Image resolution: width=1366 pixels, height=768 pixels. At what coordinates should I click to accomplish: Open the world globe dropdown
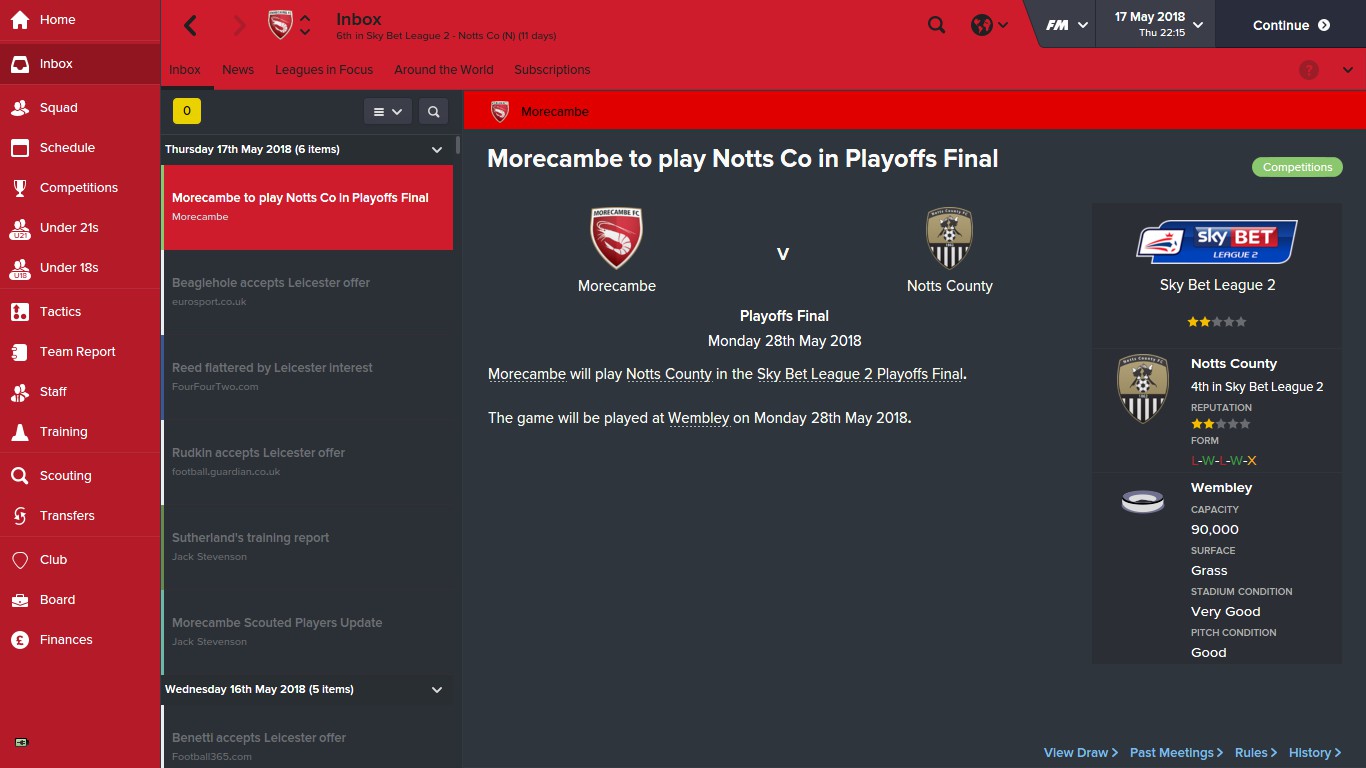point(989,25)
